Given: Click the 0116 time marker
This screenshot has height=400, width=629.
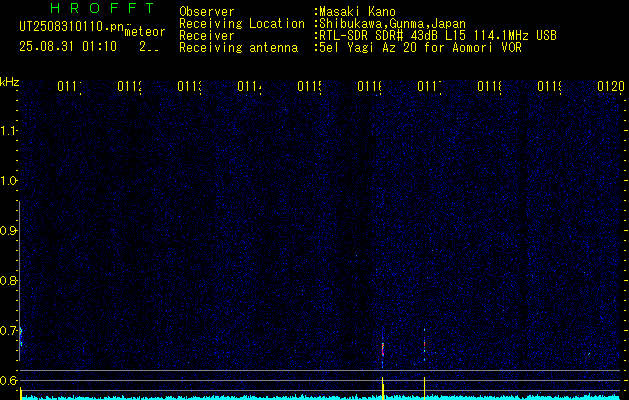Looking at the screenshot, I should click(369, 86).
